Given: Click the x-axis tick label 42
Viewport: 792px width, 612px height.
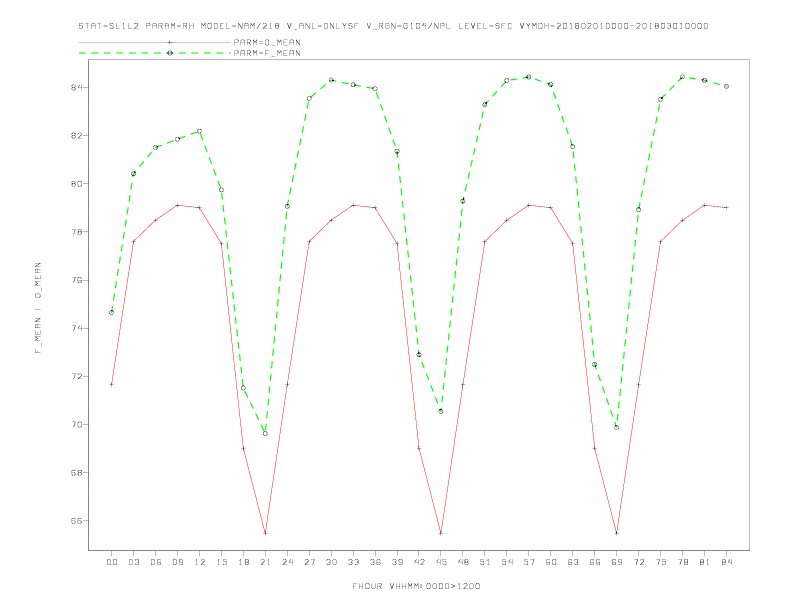Looking at the screenshot, I should coord(419,562).
